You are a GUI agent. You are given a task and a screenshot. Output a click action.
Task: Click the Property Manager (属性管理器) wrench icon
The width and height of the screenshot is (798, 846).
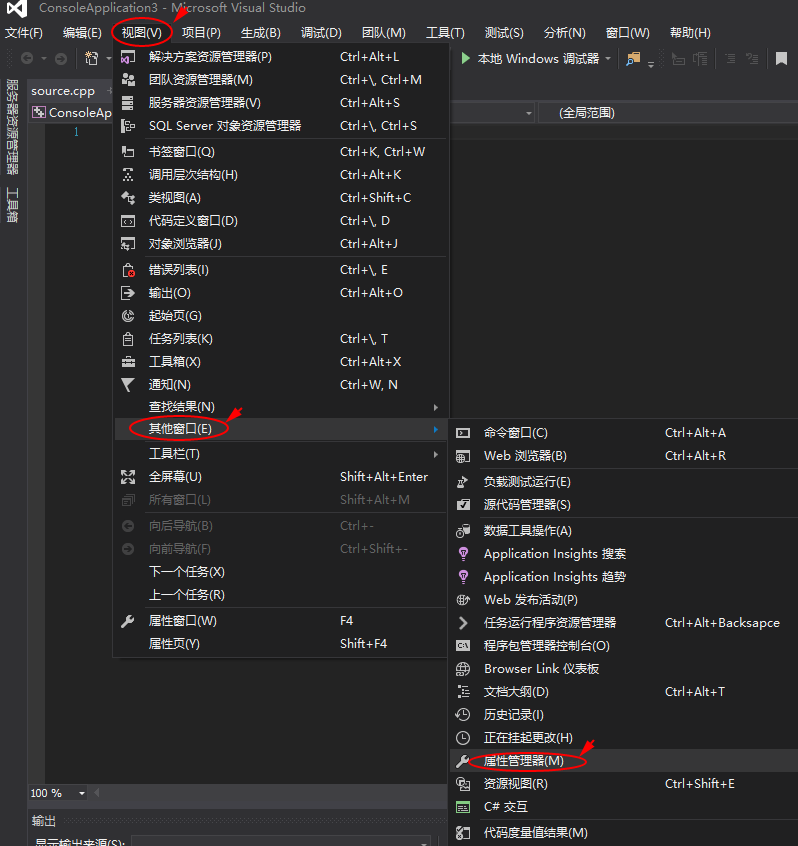coord(463,761)
